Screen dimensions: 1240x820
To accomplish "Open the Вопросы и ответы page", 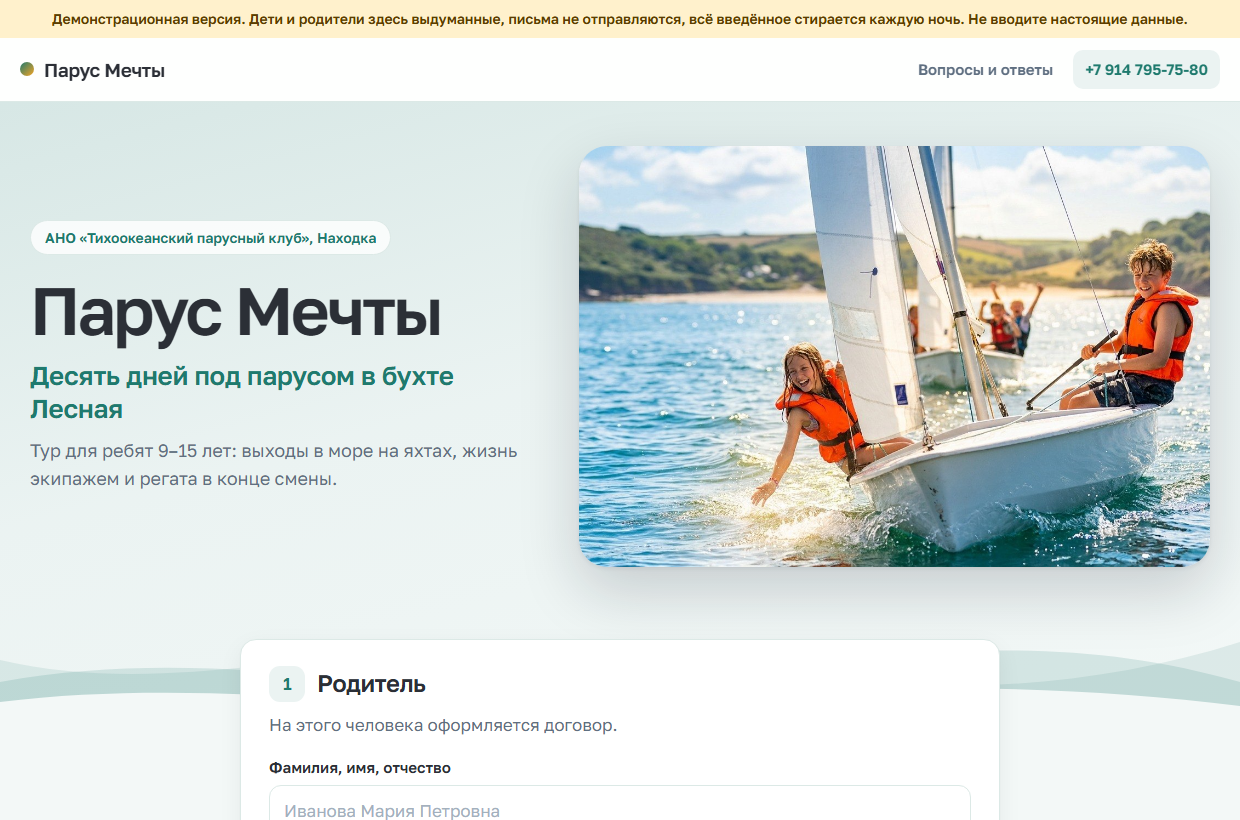I will pos(985,70).
